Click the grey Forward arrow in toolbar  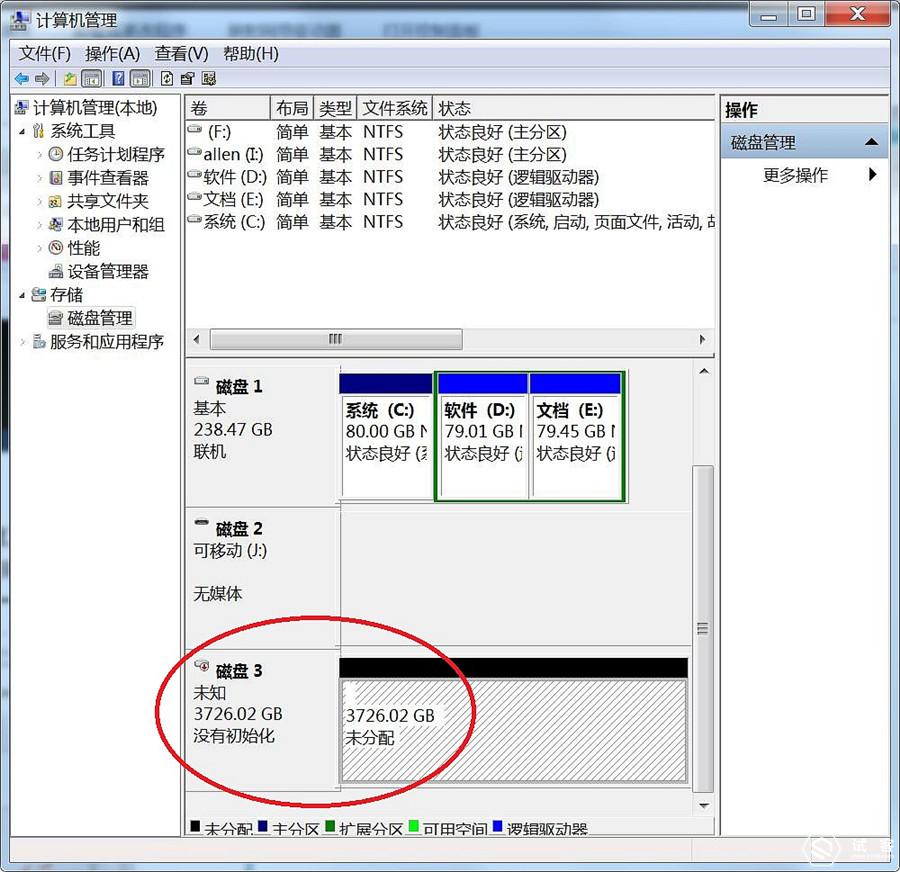(42, 78)
